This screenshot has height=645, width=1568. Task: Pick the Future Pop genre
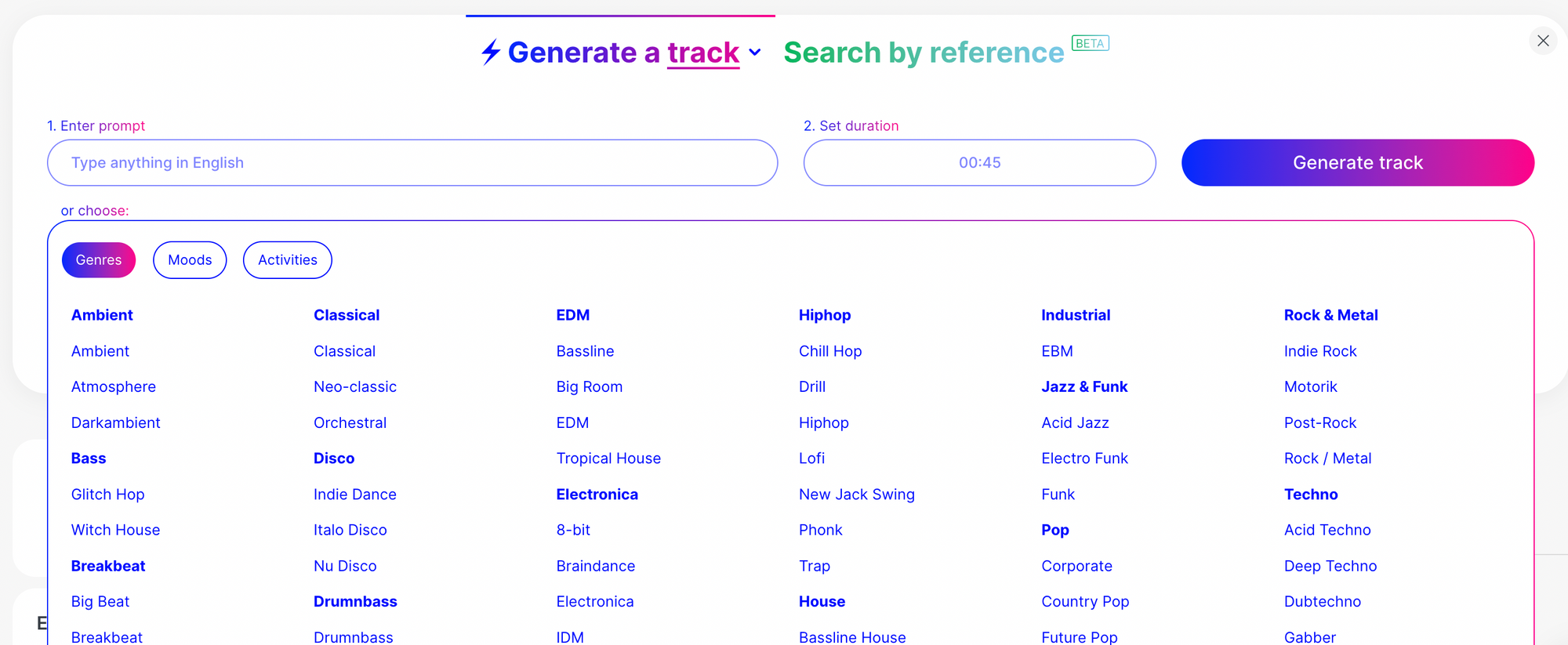point(1080,637)
